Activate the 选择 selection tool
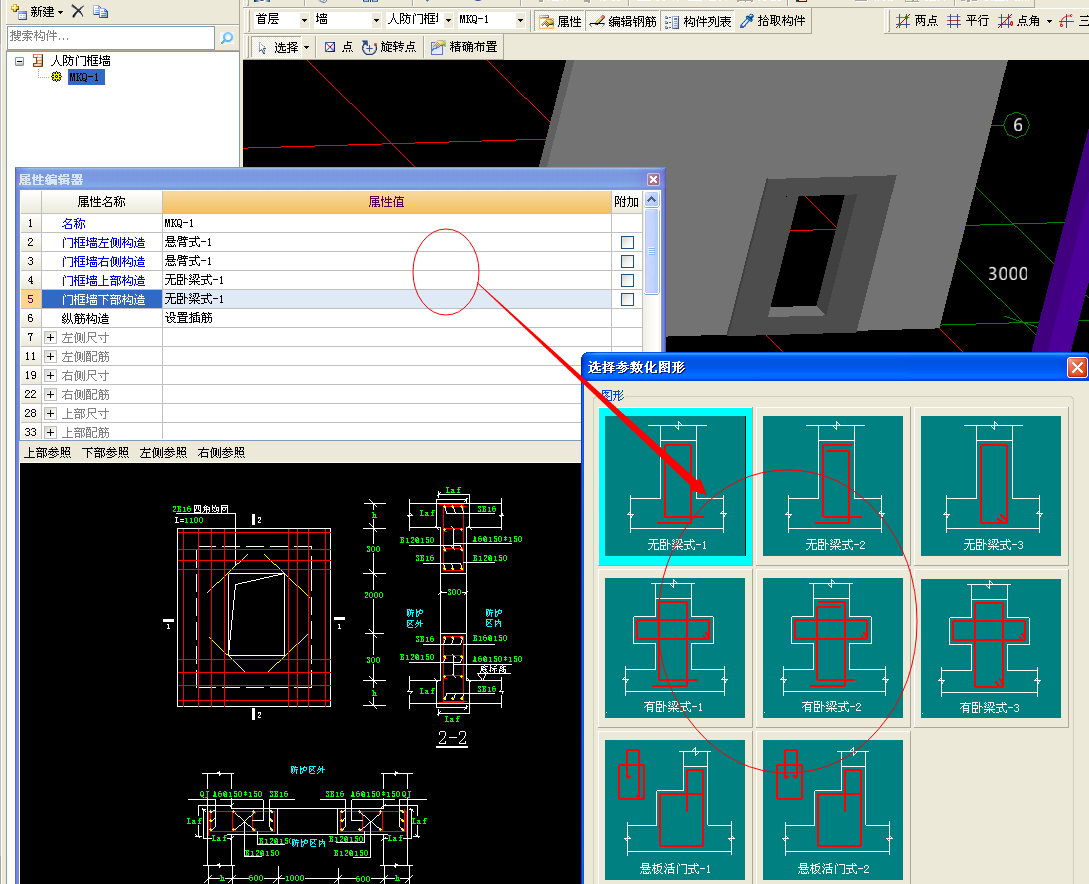This screenshot has width=1089, height=884. pyautogui.click(x=278, y=47)
